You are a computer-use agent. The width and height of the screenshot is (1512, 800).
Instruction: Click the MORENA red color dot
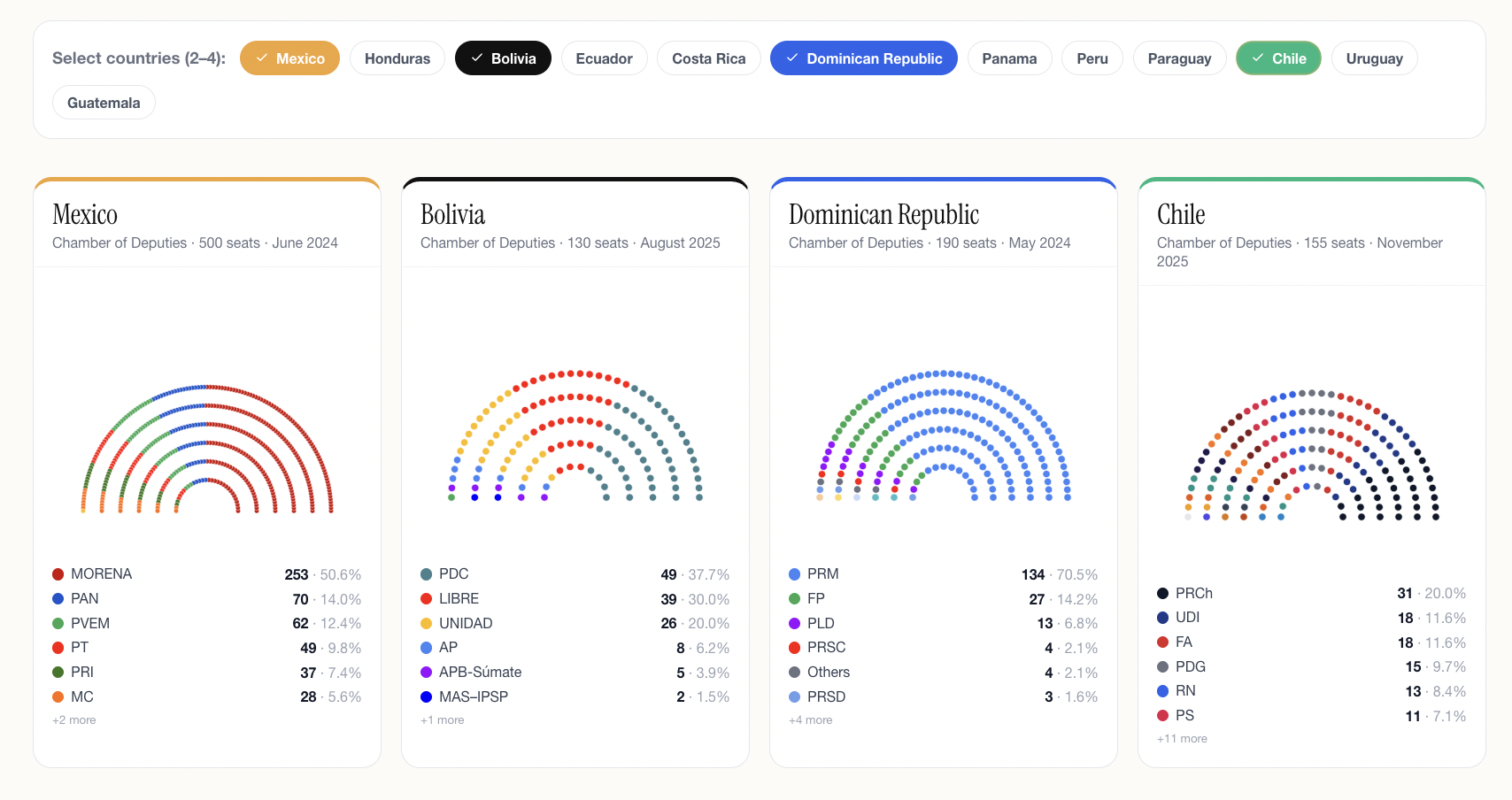58,574
